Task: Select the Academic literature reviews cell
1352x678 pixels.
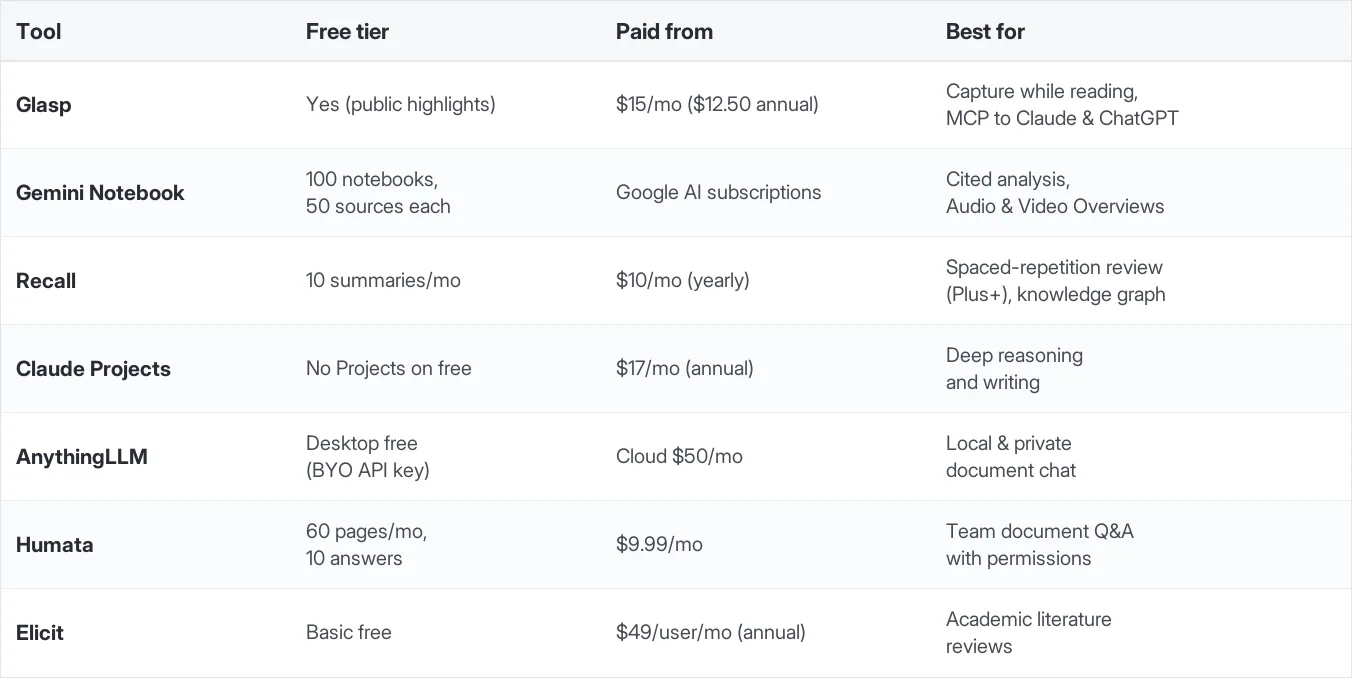Action: (x=1028, y=633)
